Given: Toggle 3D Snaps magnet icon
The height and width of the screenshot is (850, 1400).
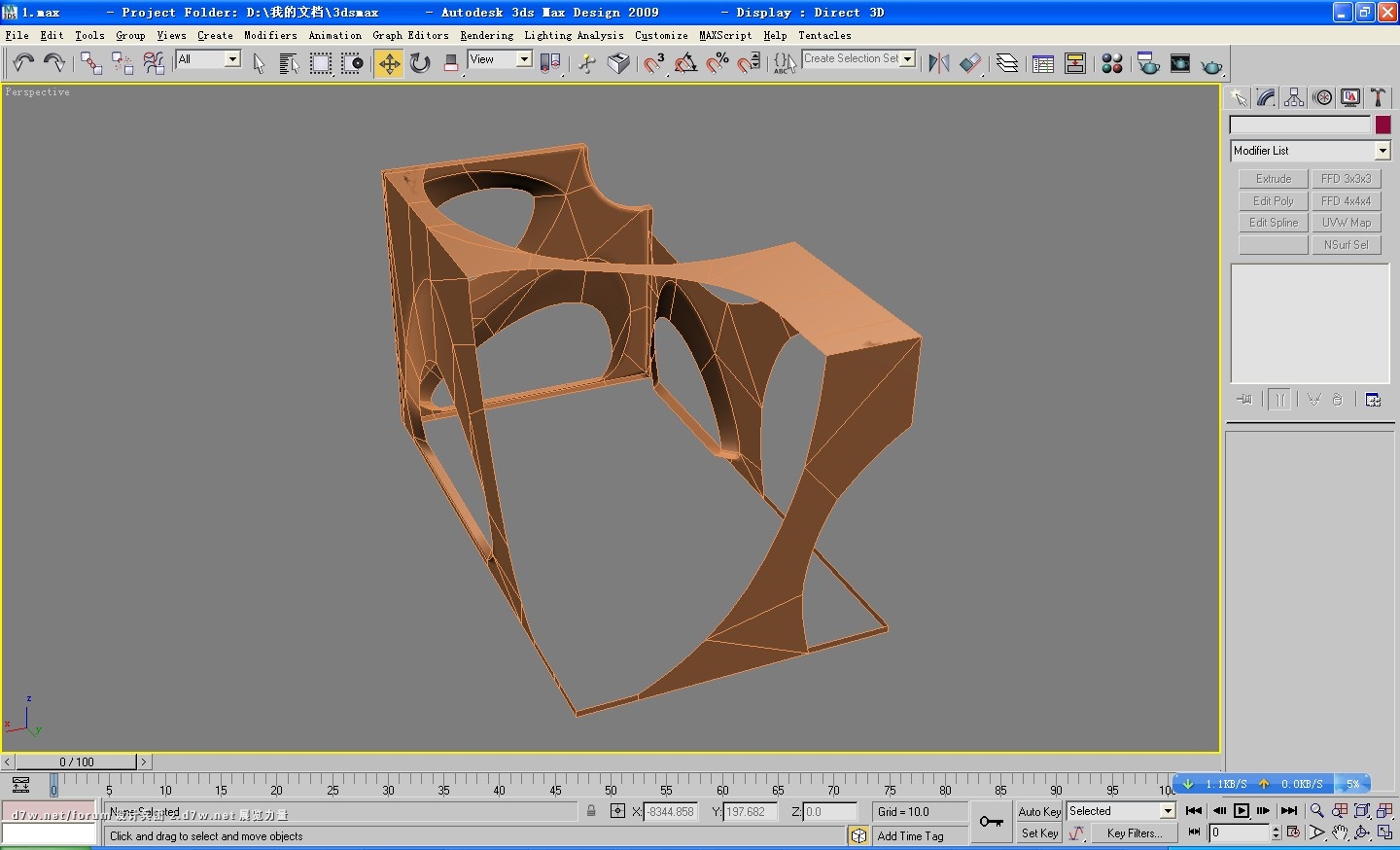Looking at the screenshot, I should (x=654, y=63).
